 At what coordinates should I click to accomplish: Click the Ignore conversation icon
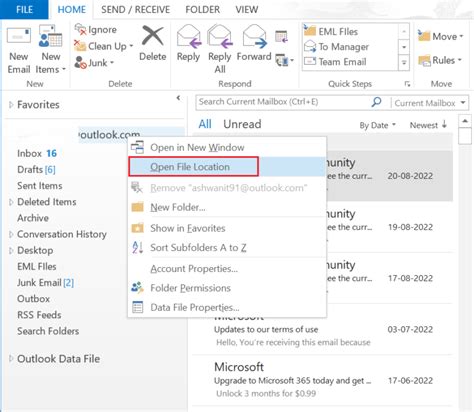(x=80, y=29)
